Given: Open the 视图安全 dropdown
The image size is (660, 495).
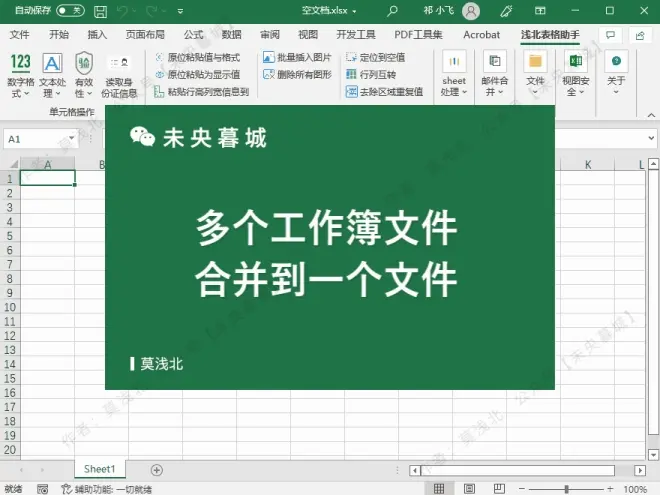Looking at the screenshot, I should point(575,73).
